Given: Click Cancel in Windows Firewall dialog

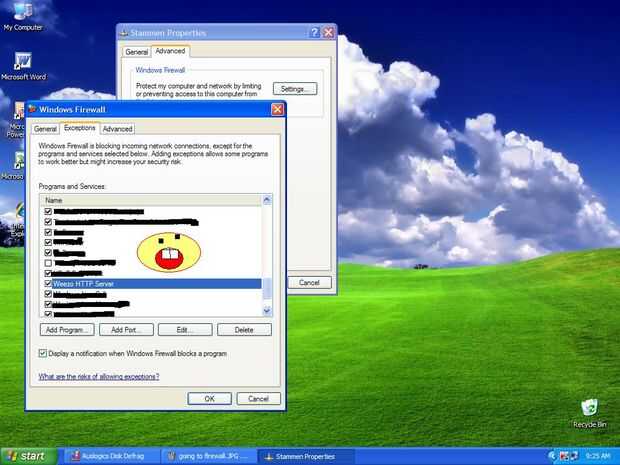Looking at the screenshot, I should tap(259, 399).
